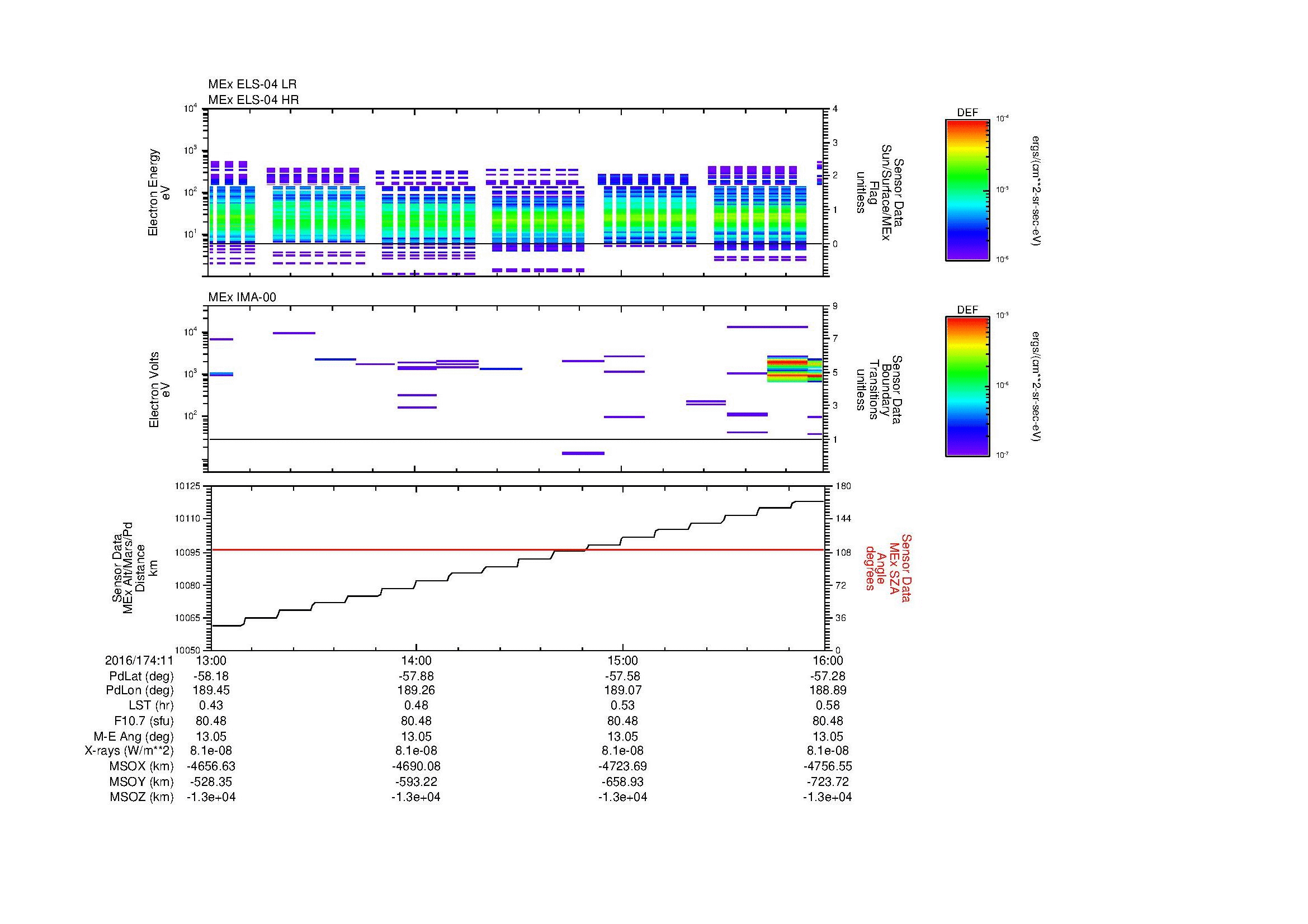Click the LST value 0.53
Screen dimensions: 1308x924
[x=622, y=705]
